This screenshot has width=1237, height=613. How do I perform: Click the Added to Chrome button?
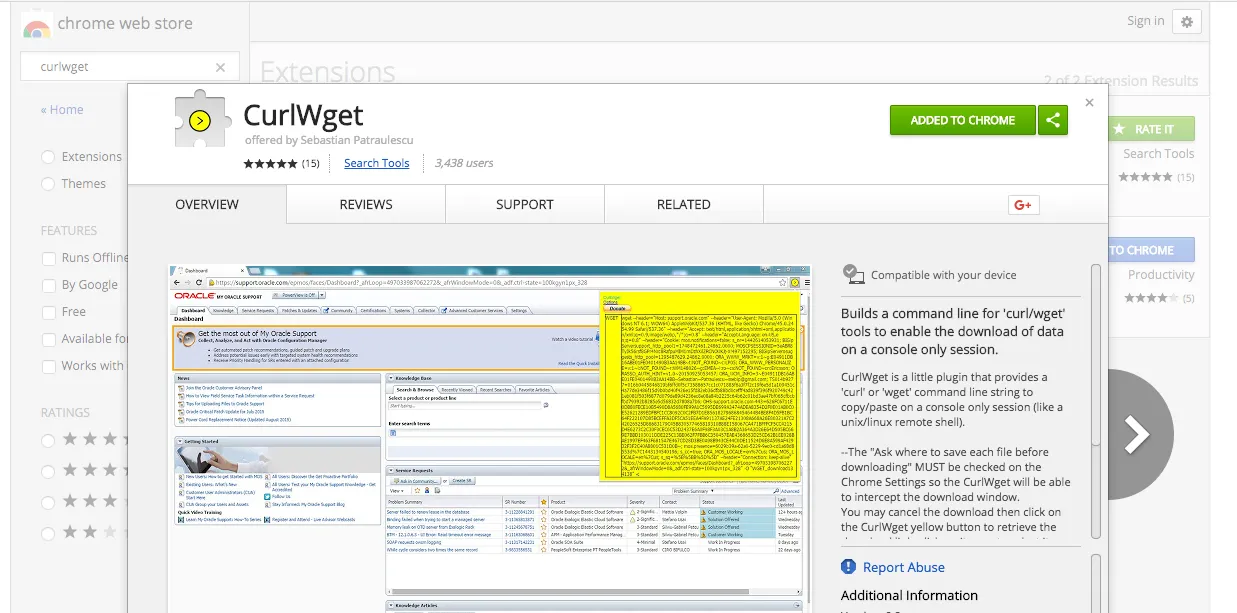click(963, 120)
